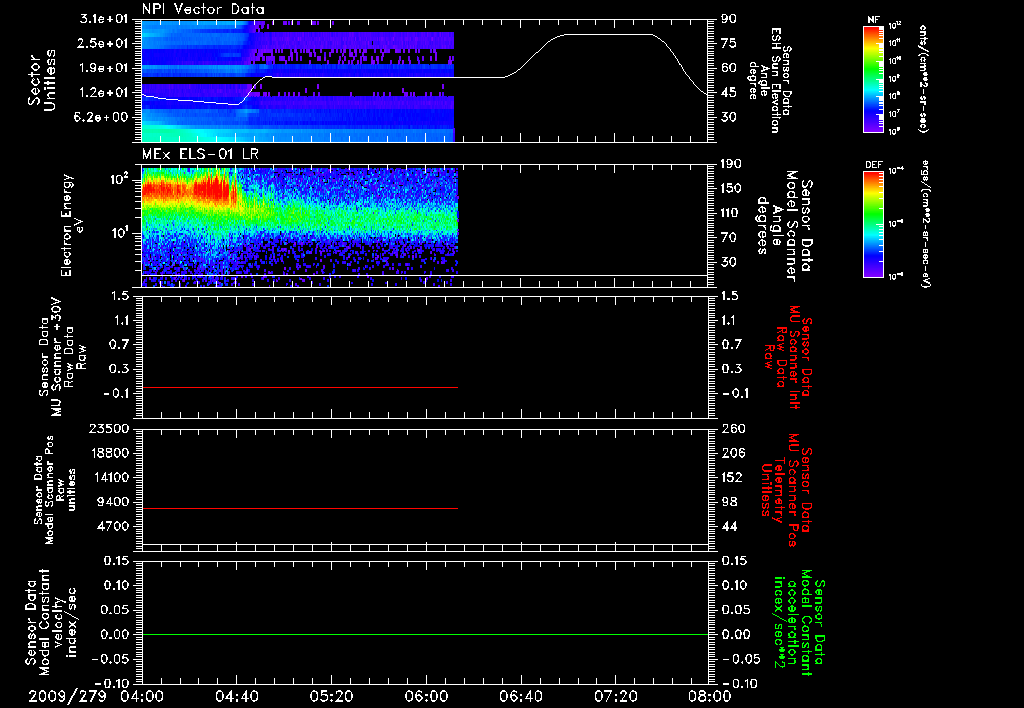The image size is (1024, 708).
Task: Click the NF color scale bar
Action: click(x=874, y=78)
